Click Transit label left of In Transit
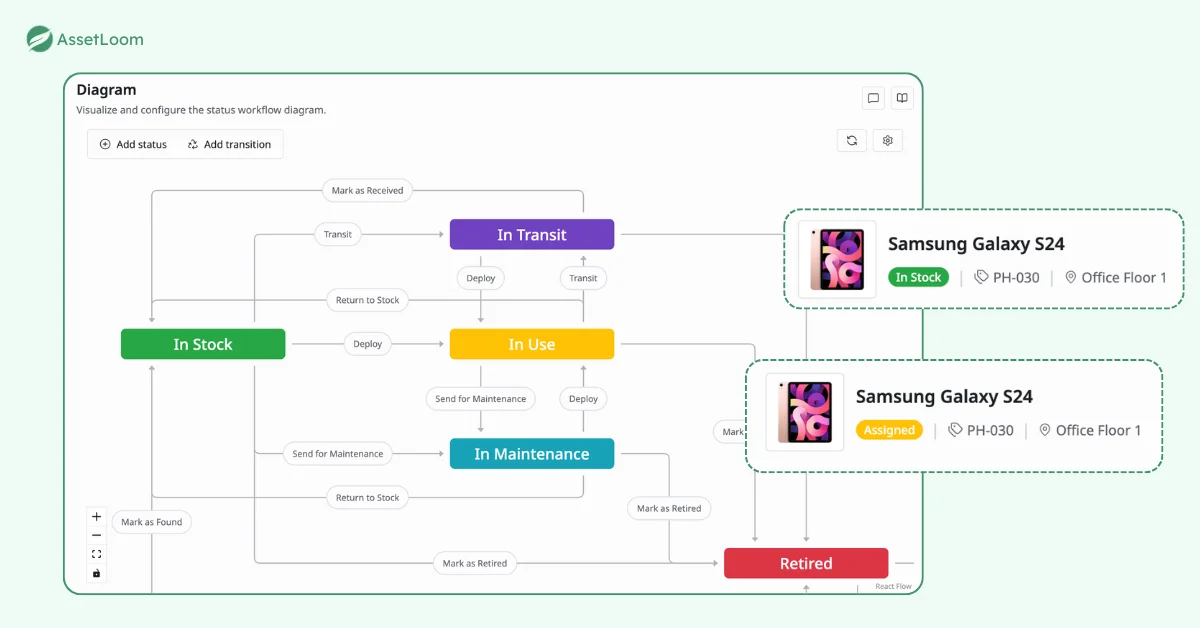 [338, 234]
